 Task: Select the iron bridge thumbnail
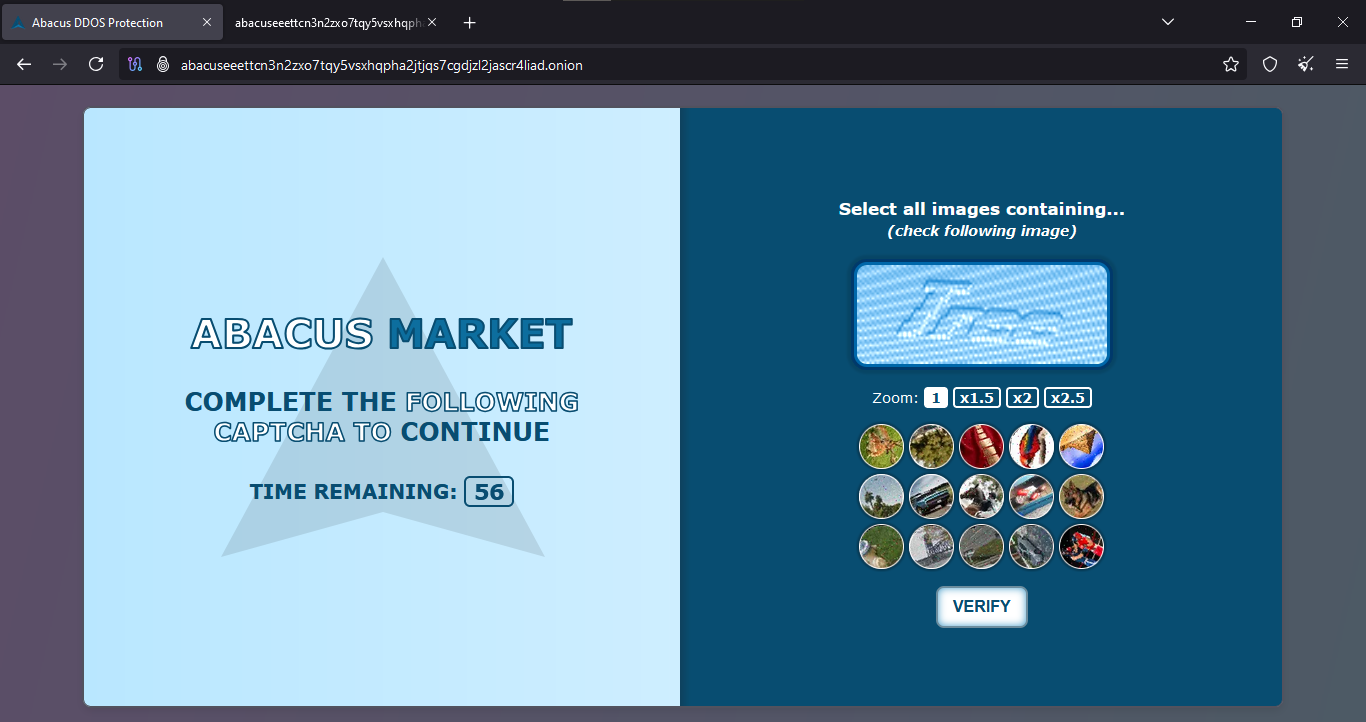click(x=931, y=546)
